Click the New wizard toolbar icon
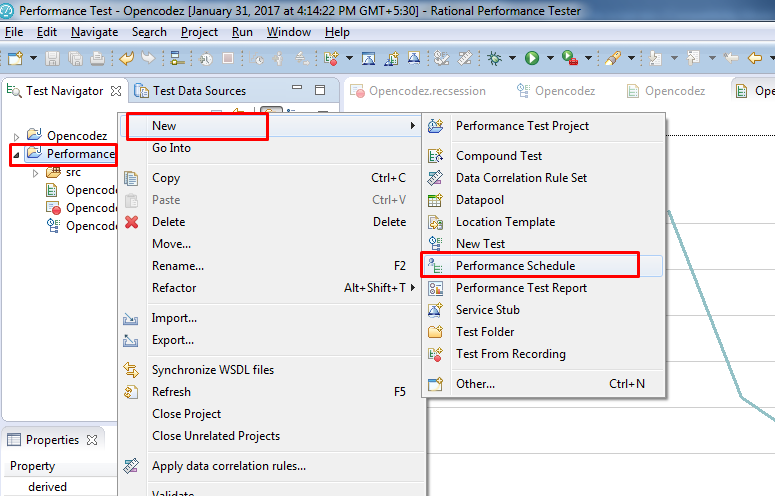This screenshot has width=775, height=496. pyautogui.click(x=15, y=58)
